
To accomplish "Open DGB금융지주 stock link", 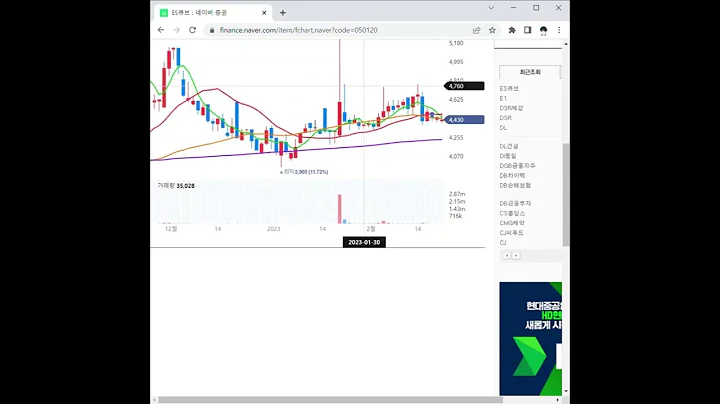I will [518, 166].
